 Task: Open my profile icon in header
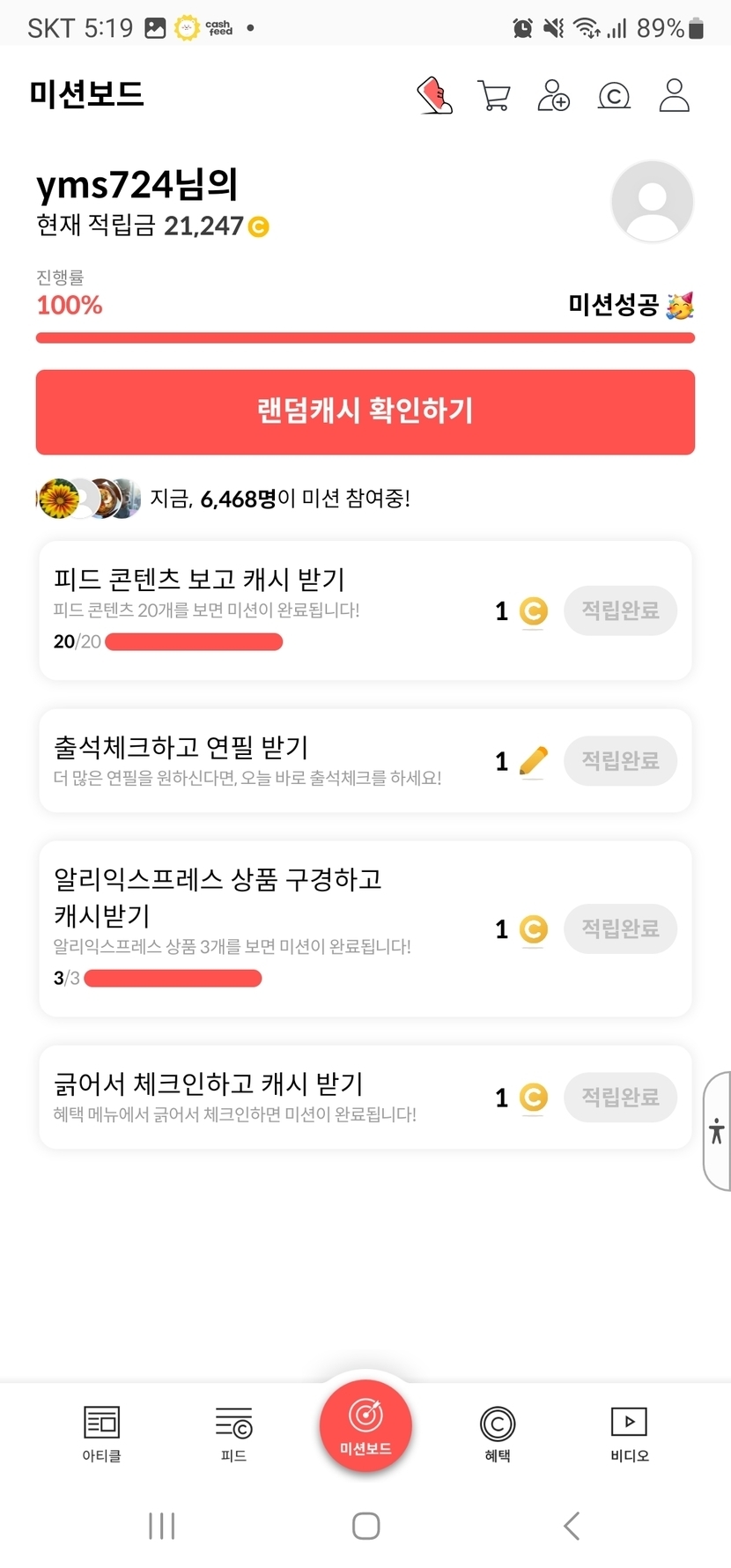tap(674, 95)
